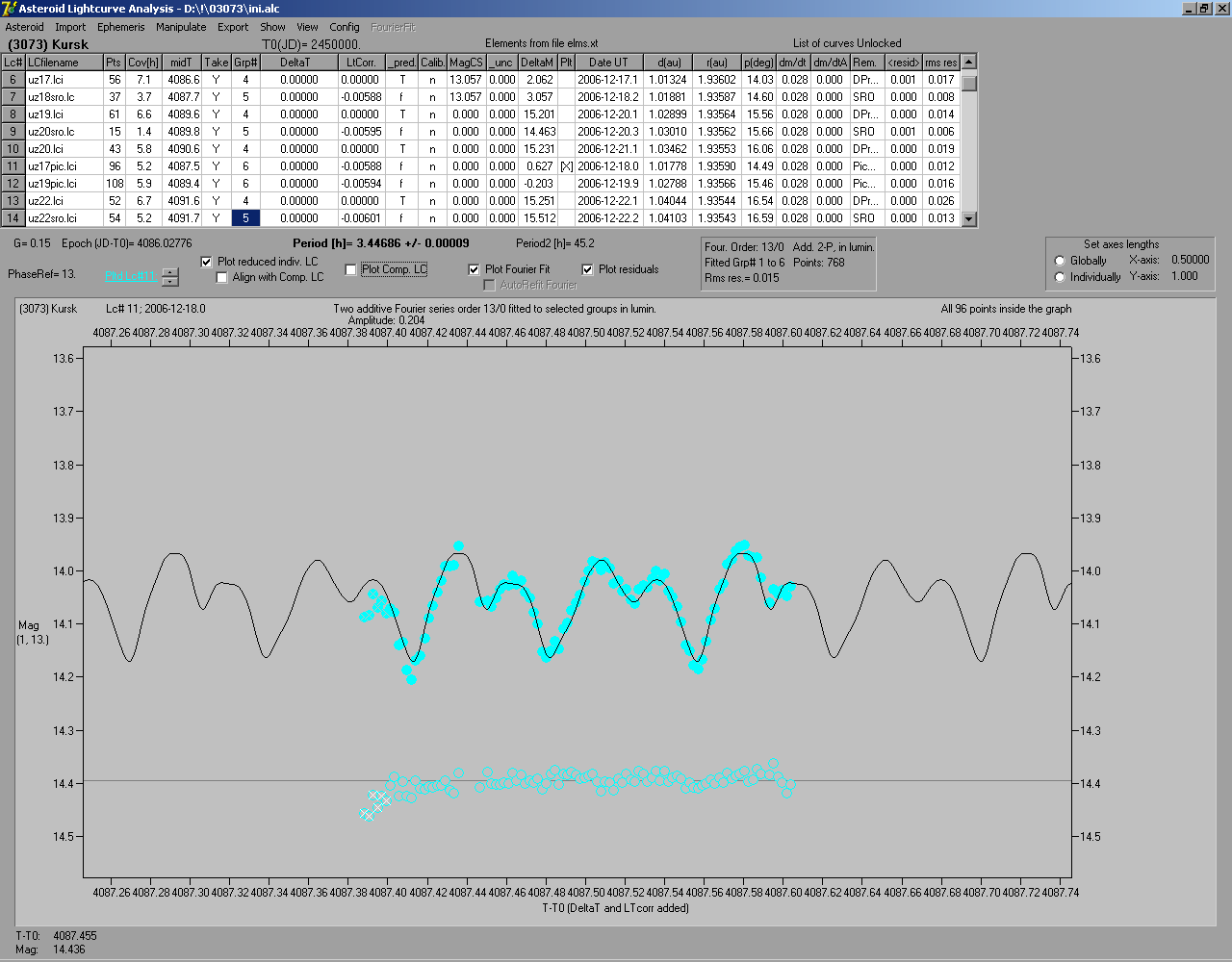Check the Plot Comp. LC box
Screen dimensions: 1232x962
coord(351,269)
